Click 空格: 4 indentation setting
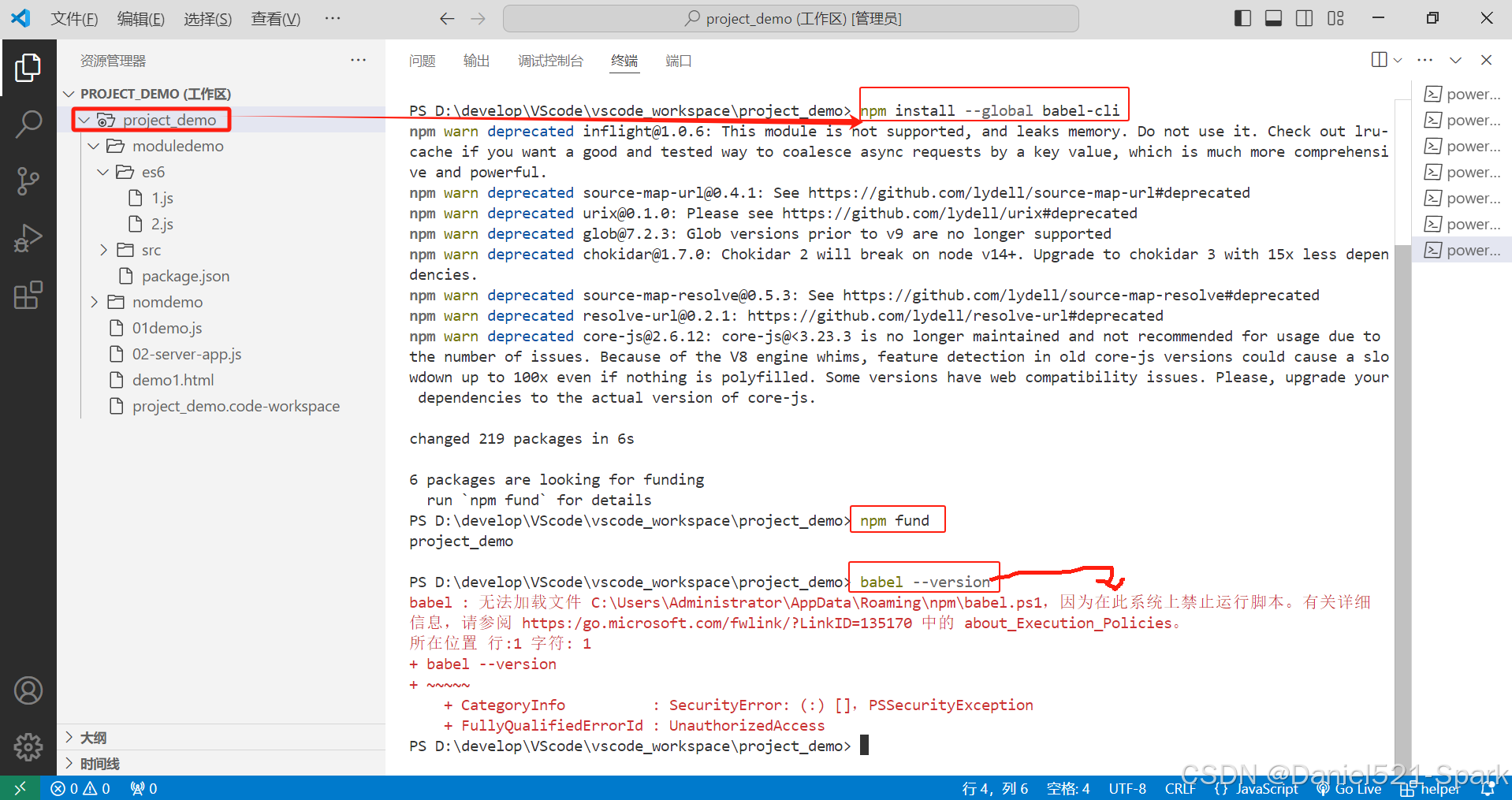This screenshot has height=800, width=1512. tap(1068, 788)
